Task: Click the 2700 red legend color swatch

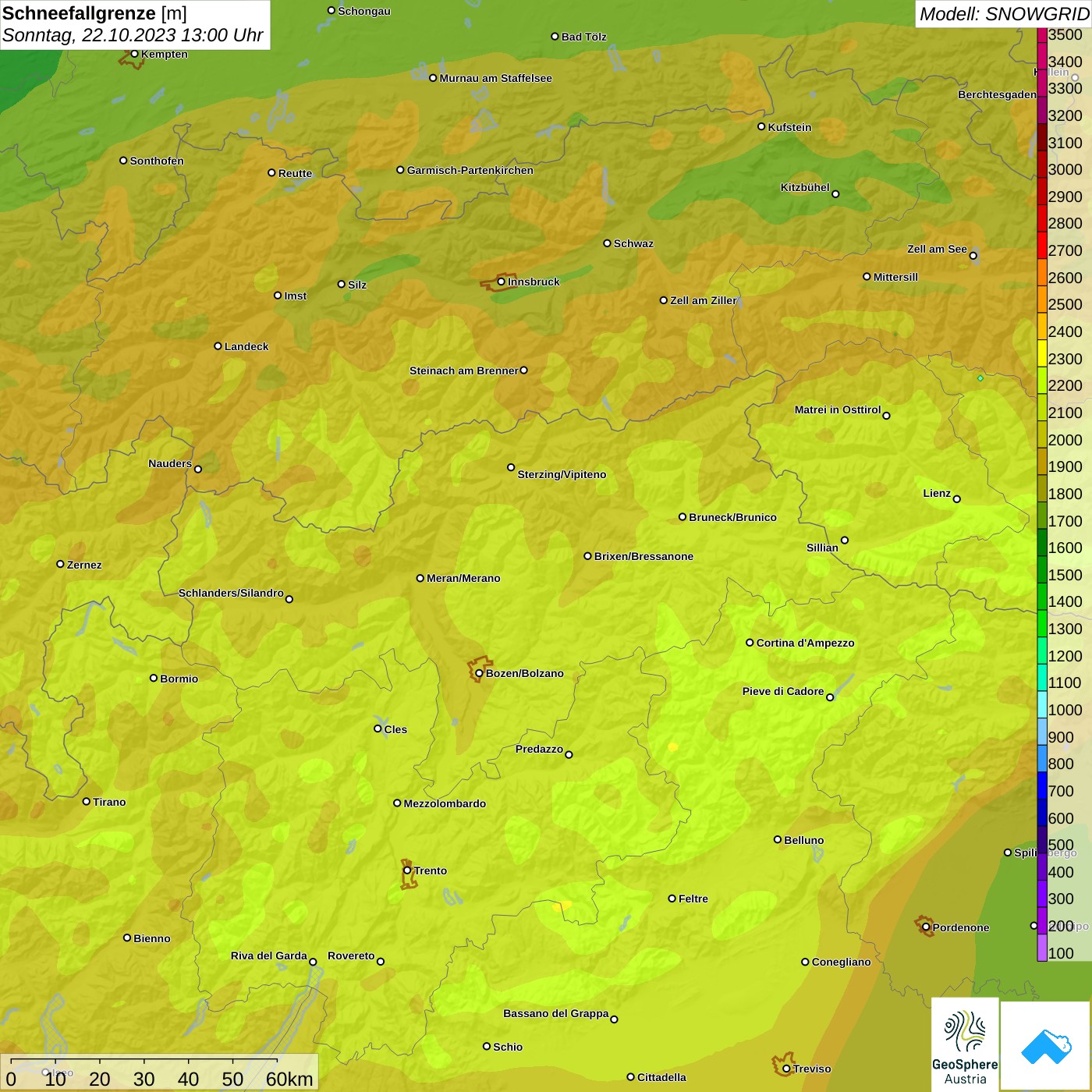Action: (x=1042, y=245)
